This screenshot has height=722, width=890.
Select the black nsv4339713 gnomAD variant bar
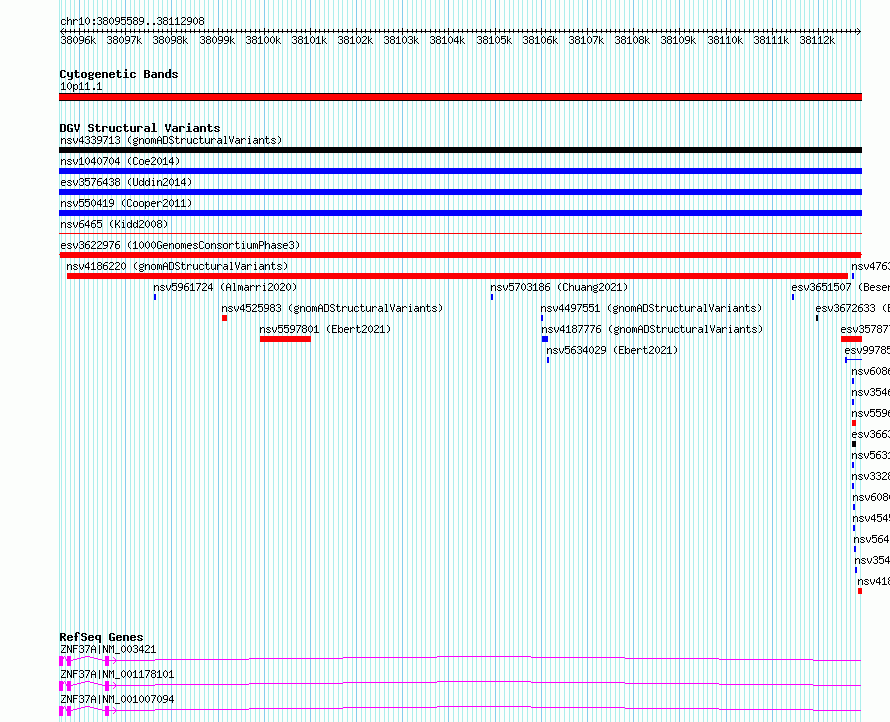click(460, 150)
